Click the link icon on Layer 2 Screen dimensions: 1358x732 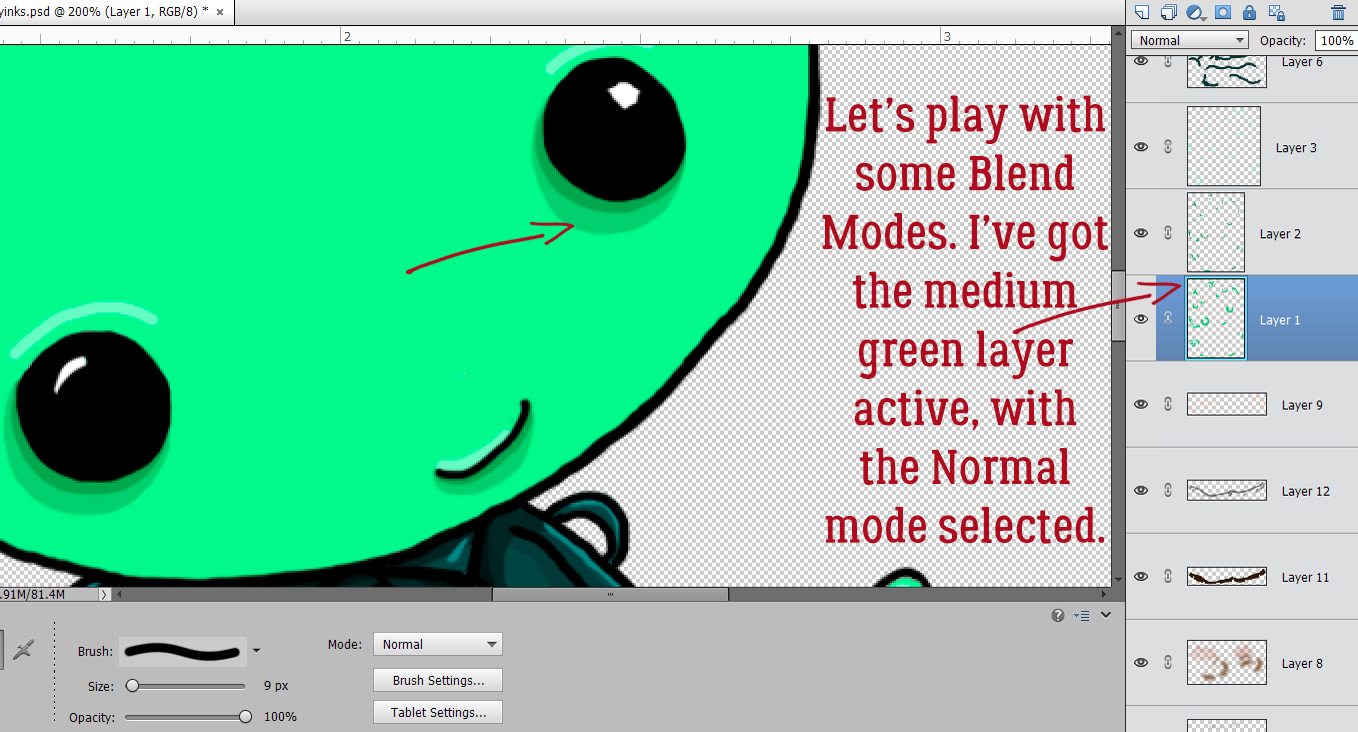tap(1167, 233)
